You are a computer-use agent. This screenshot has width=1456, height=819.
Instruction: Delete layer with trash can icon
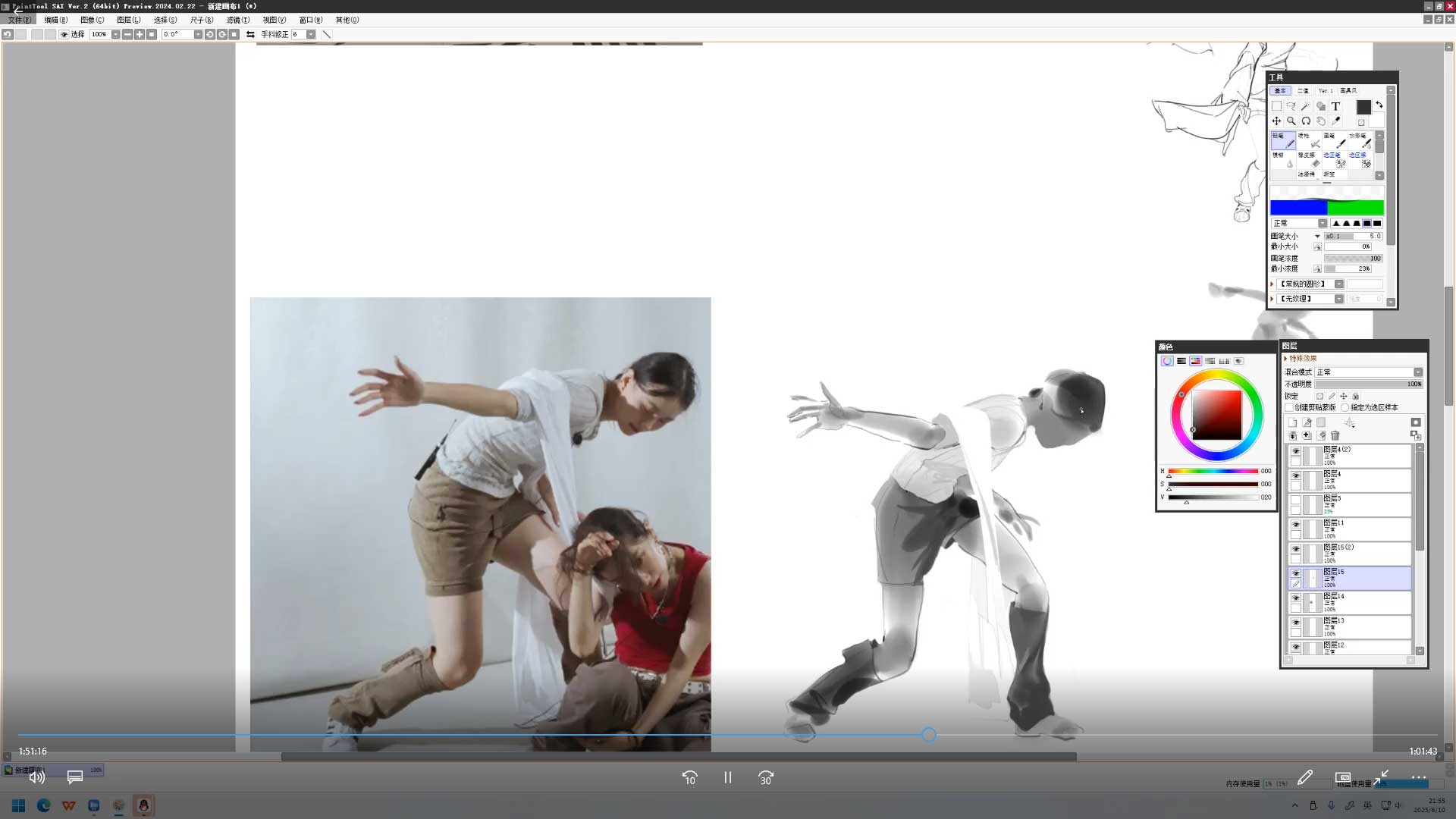(x=1335, y=436)
